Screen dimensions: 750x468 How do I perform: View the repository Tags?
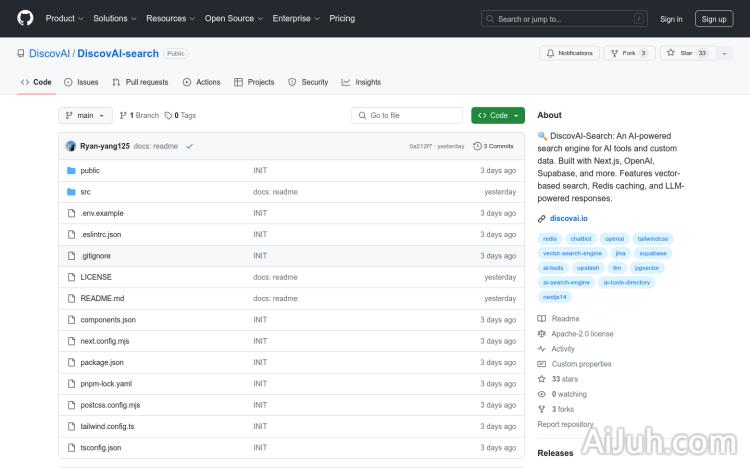point(180,115)
